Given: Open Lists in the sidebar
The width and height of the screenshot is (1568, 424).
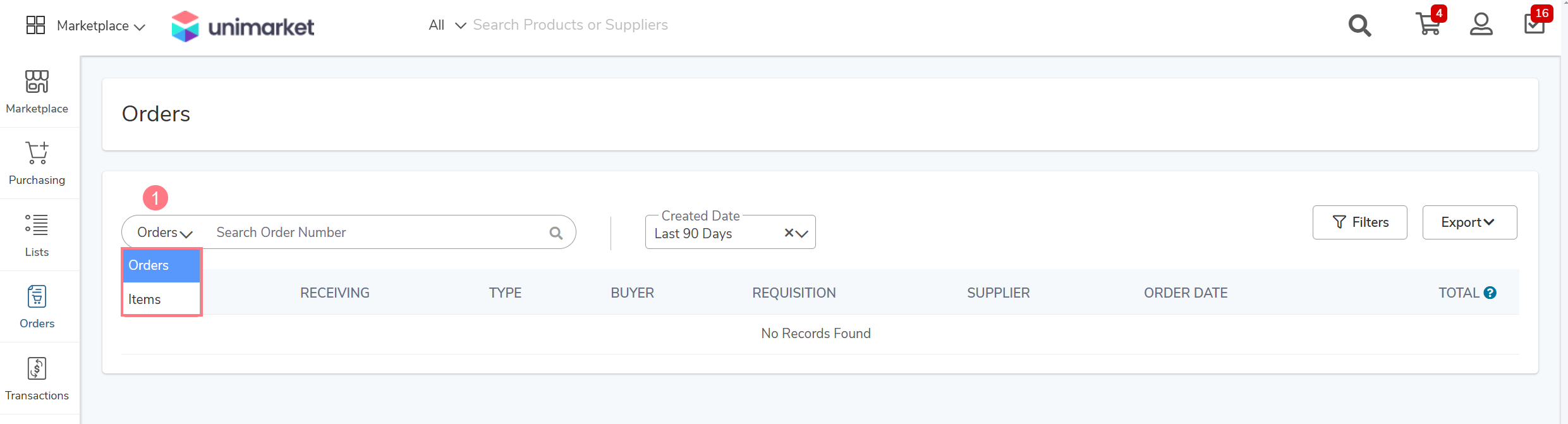Looking at the screenshot, I should tap(37, 235).
